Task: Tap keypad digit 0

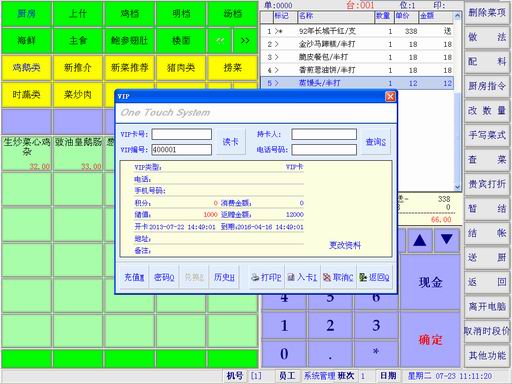Action: pos(284,354)
